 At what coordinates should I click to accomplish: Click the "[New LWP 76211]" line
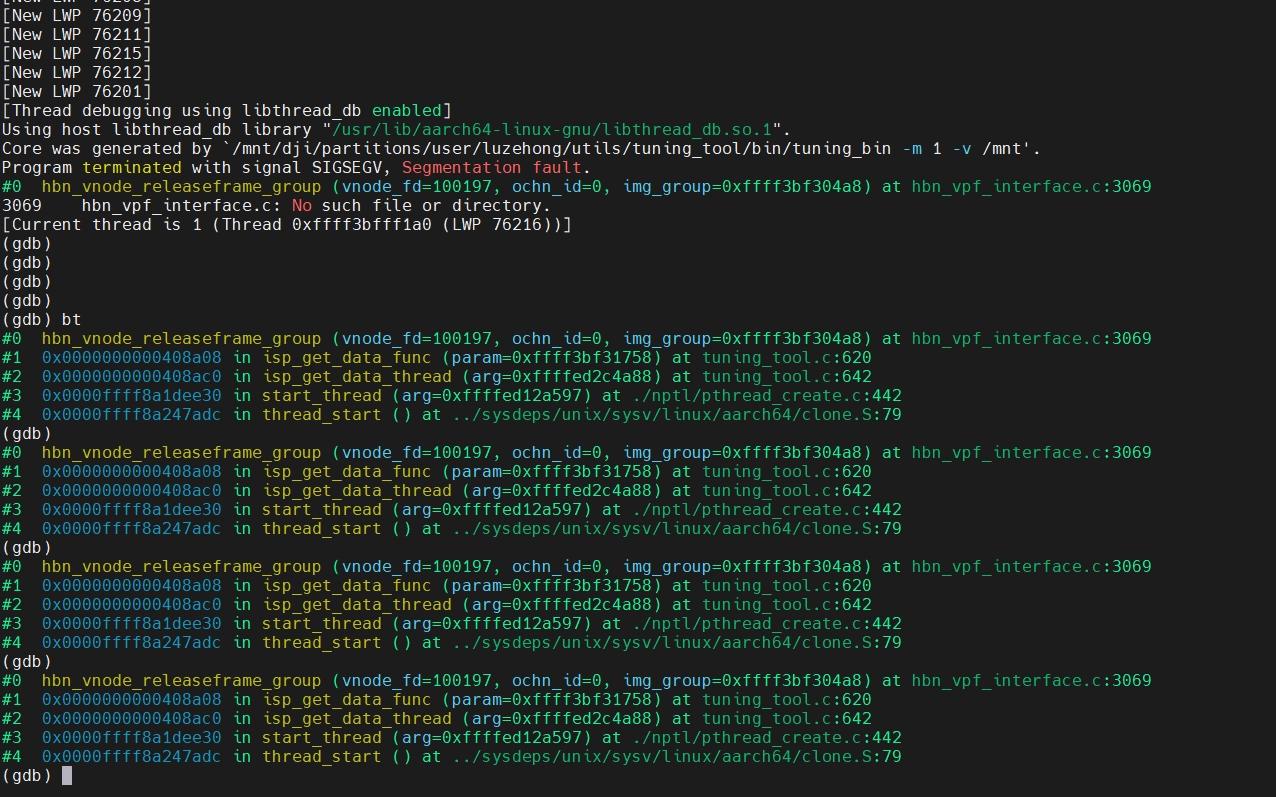[x=77, y=35]
